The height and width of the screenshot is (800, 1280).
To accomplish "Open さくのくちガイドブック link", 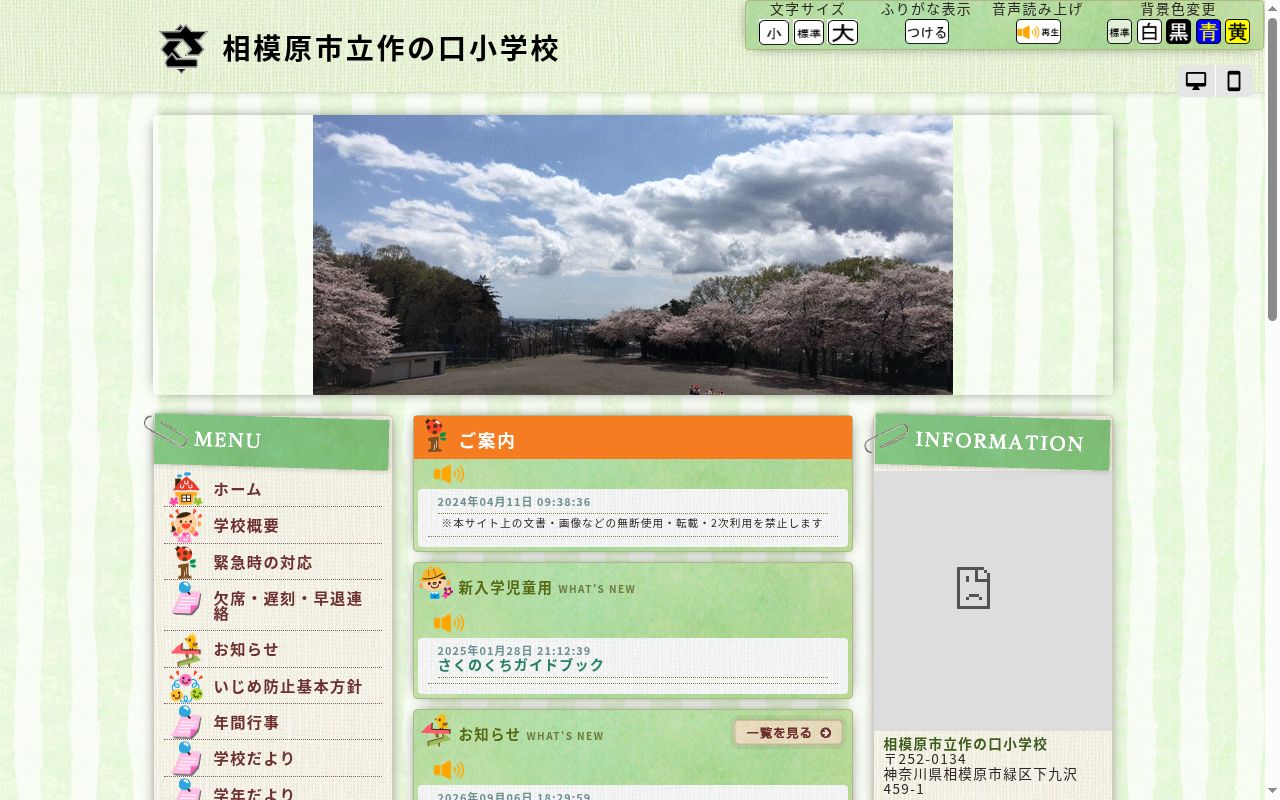I will pos(521,665).
